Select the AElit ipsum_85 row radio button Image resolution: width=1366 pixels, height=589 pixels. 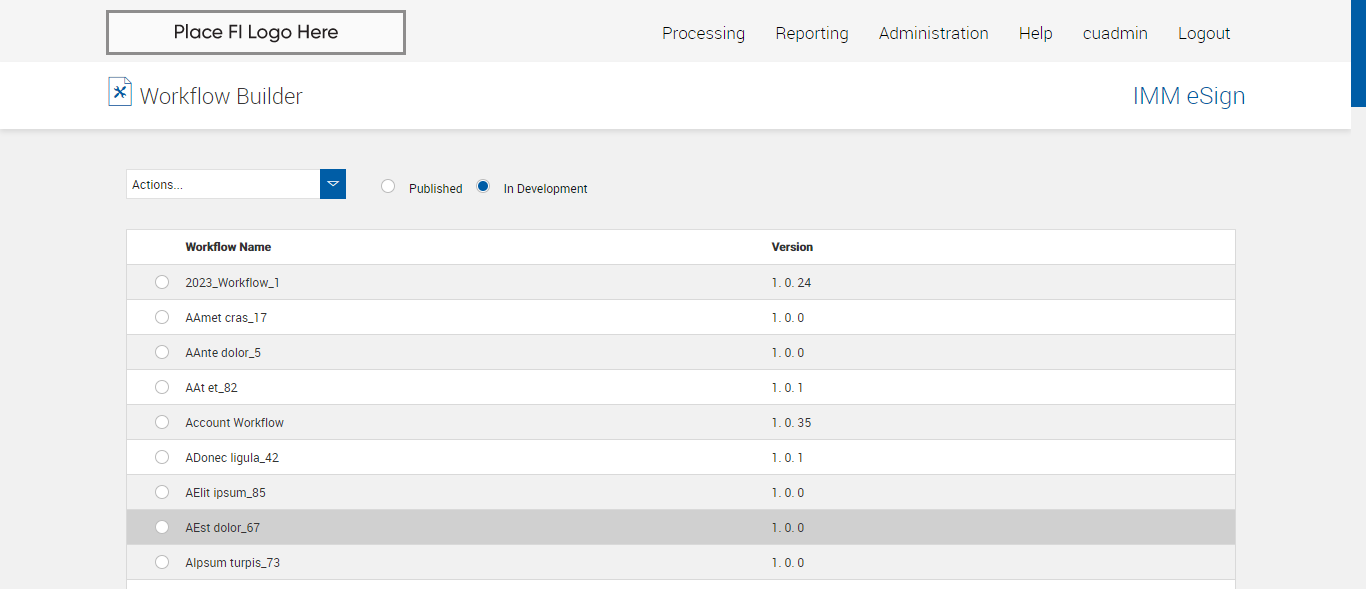162,492
